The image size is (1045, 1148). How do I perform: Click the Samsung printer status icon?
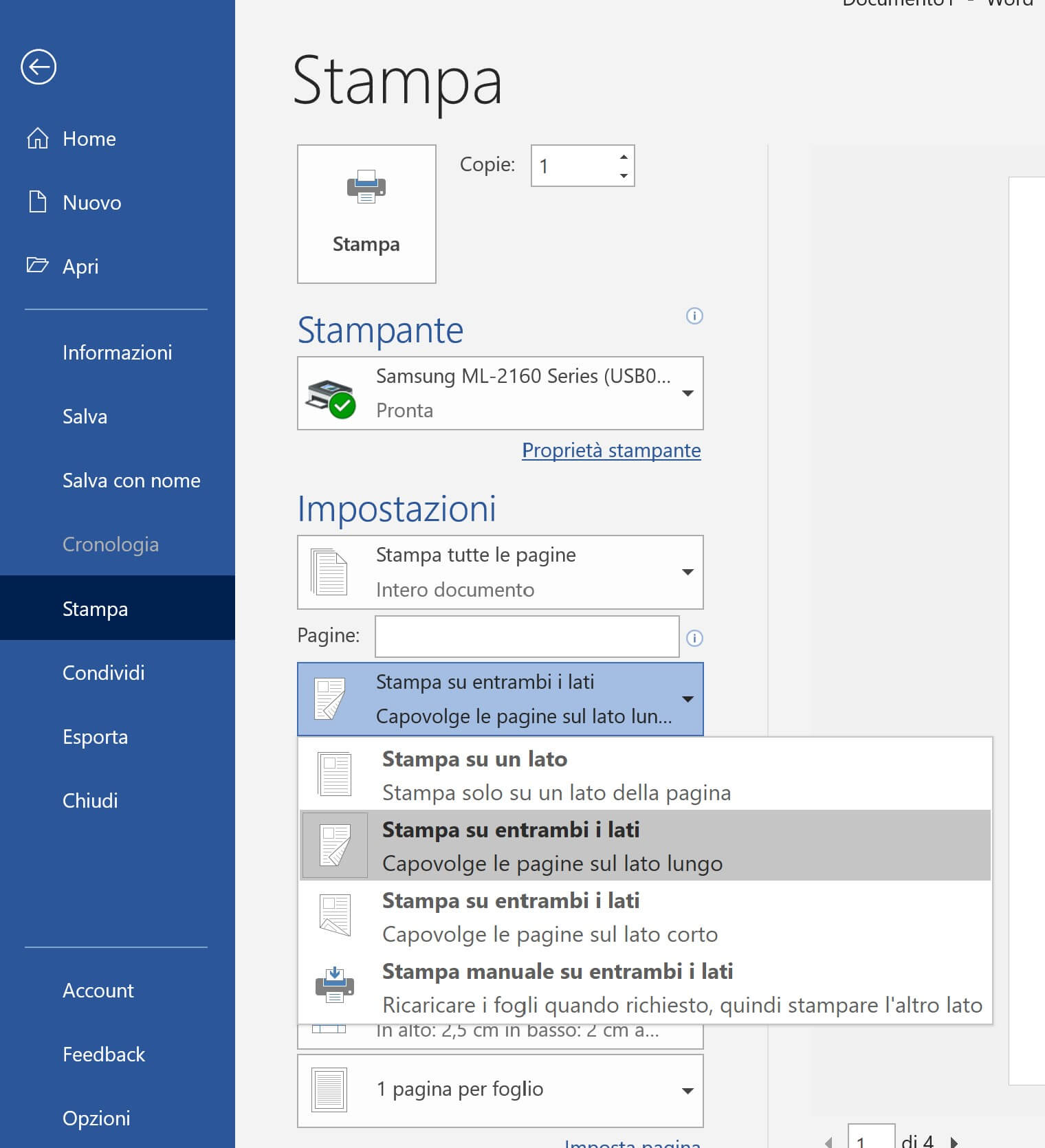point(331,398)
